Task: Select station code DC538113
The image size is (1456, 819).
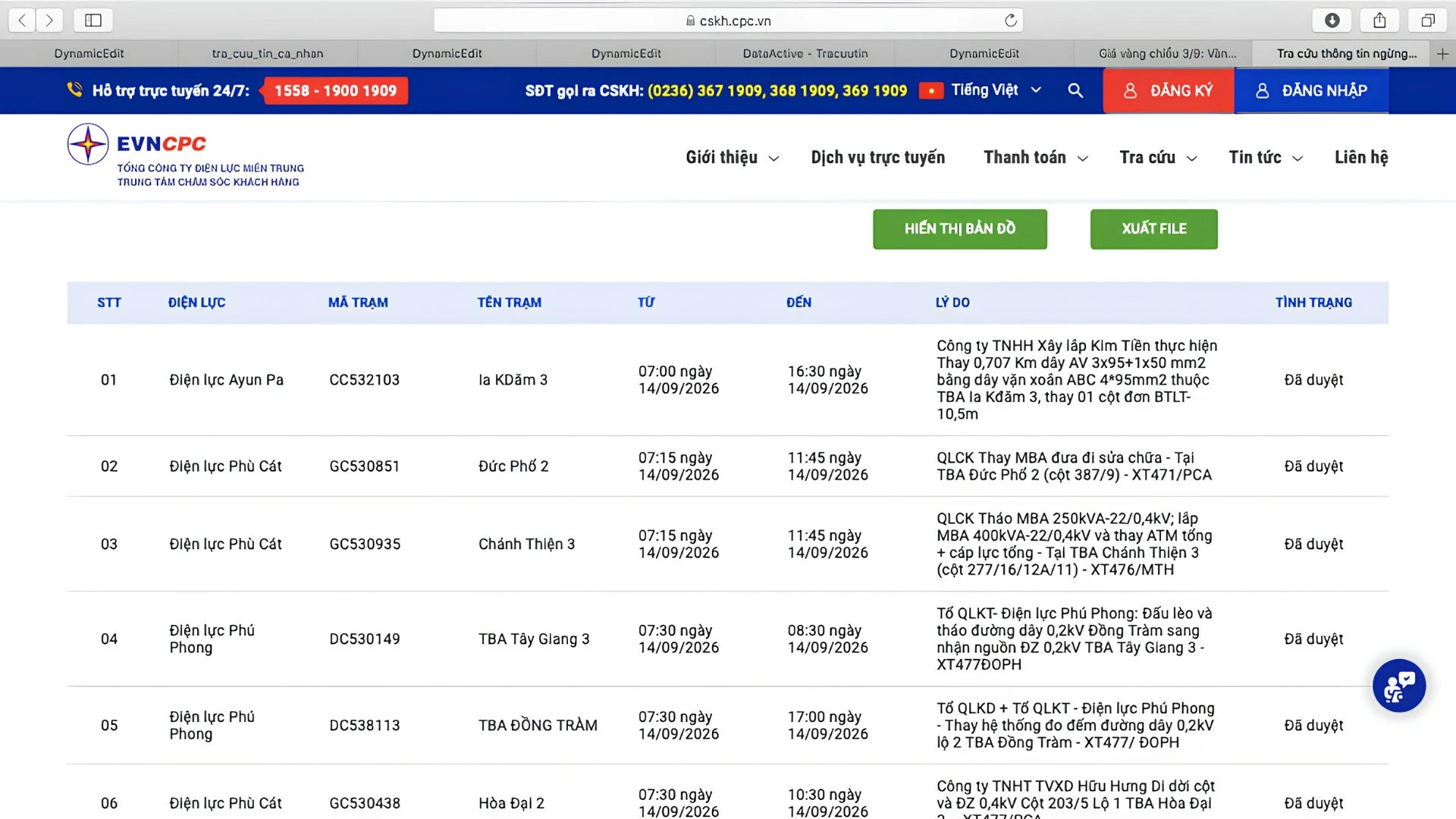Action: 364,726
